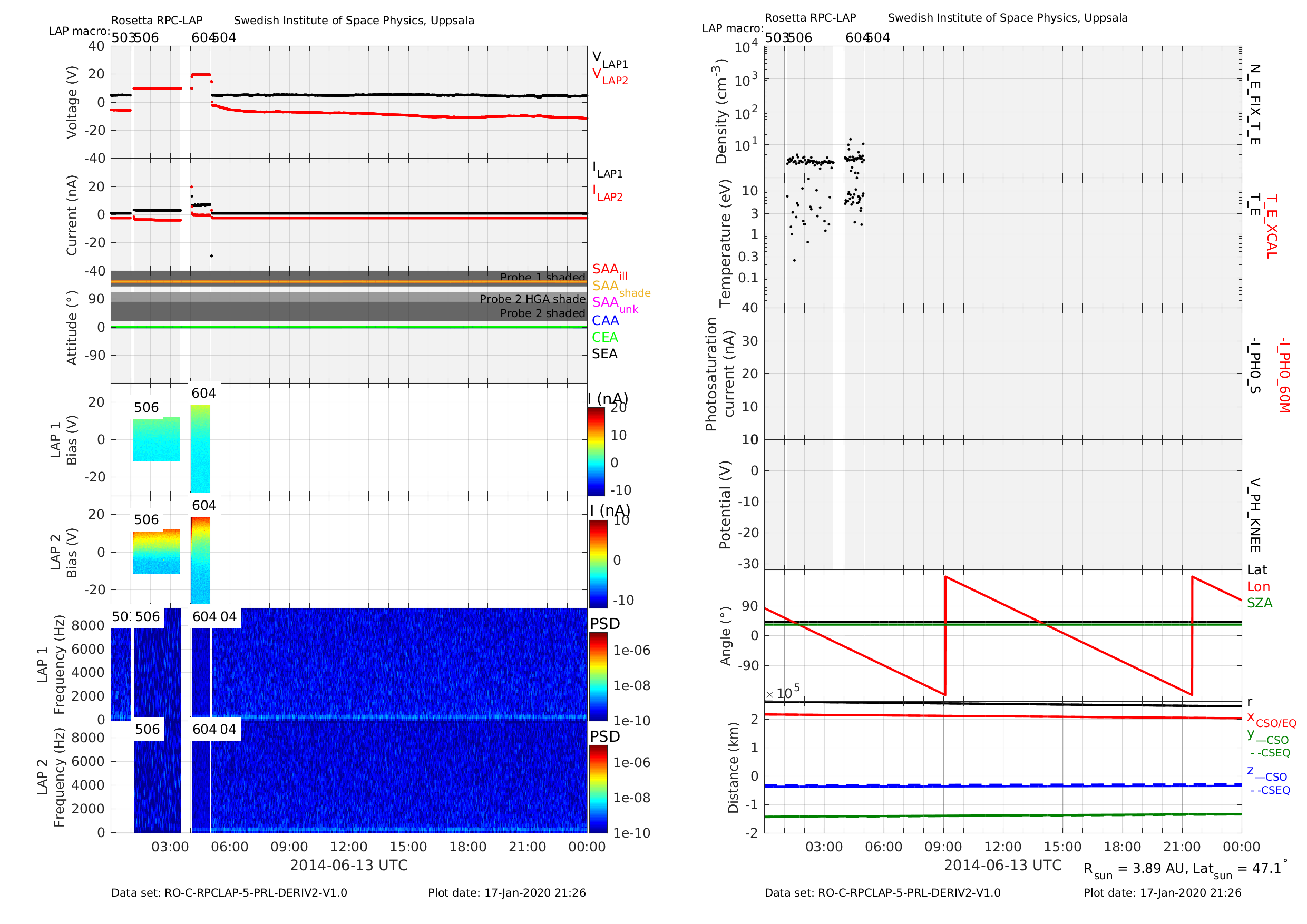Image resolution: width=1307 pixels, height=924 pixels.
Task: Click the green '- -CSEQ' legend label
Action: tap(1270, 753)
